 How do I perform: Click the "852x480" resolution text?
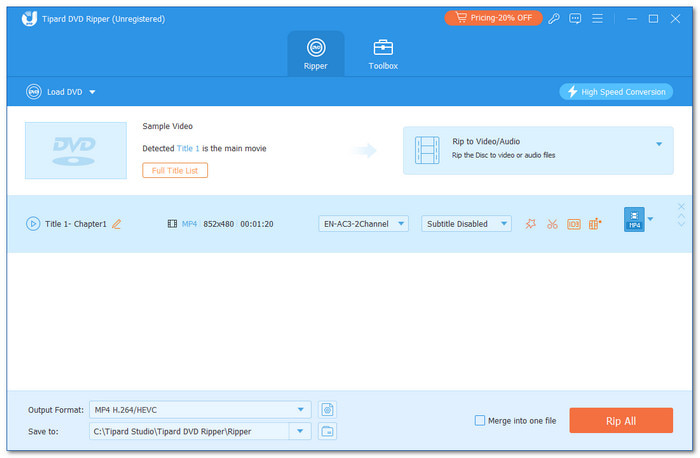coord(219,224)
